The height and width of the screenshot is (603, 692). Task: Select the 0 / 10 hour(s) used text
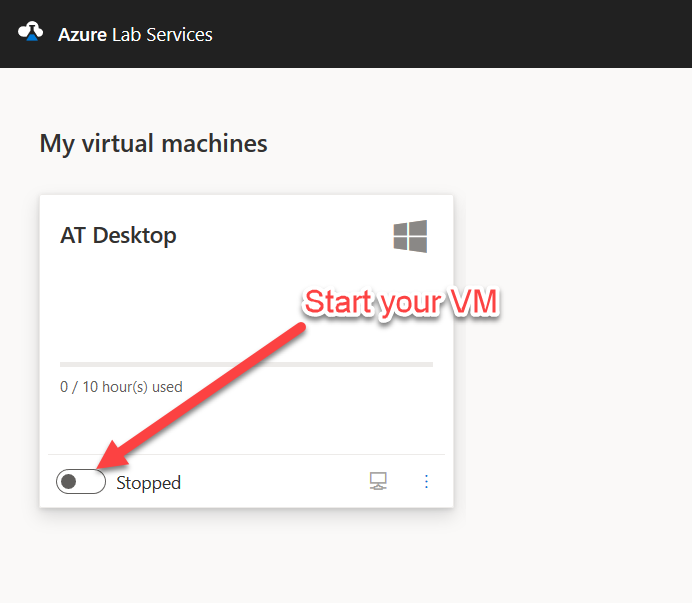pyautogui.click(x=121, y=387)
